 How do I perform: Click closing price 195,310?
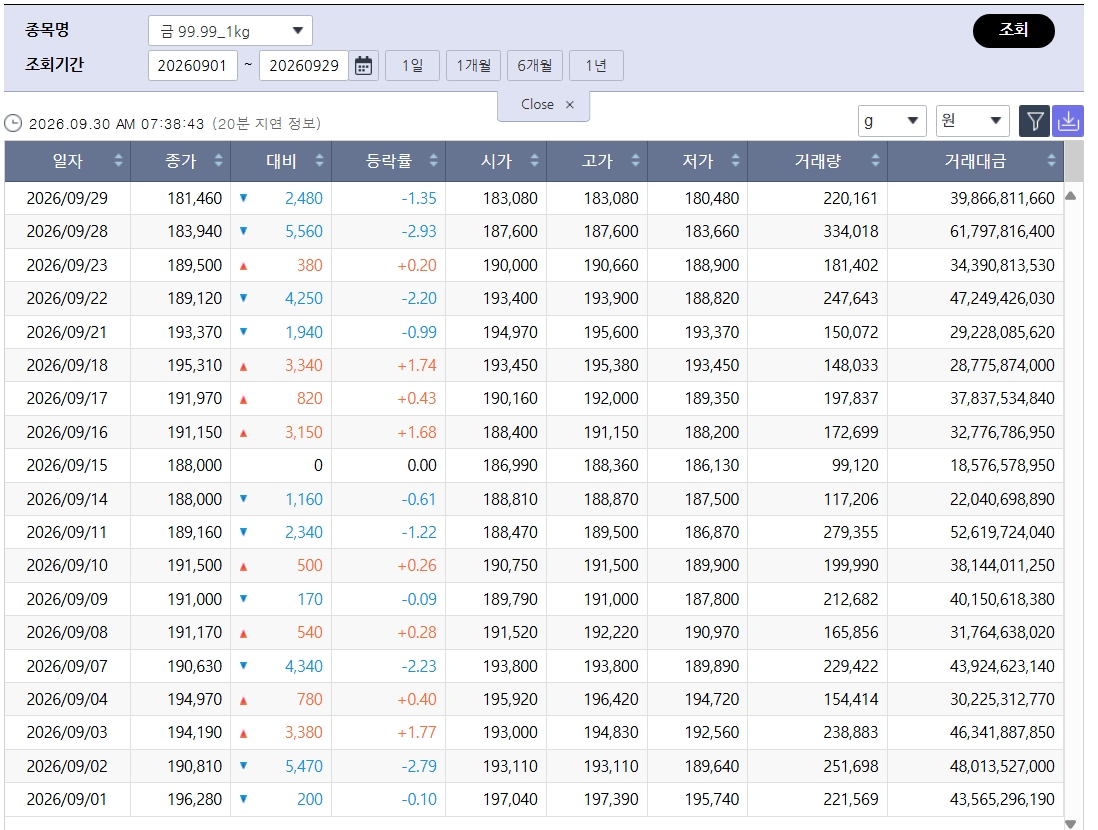[x=195, y=365]
